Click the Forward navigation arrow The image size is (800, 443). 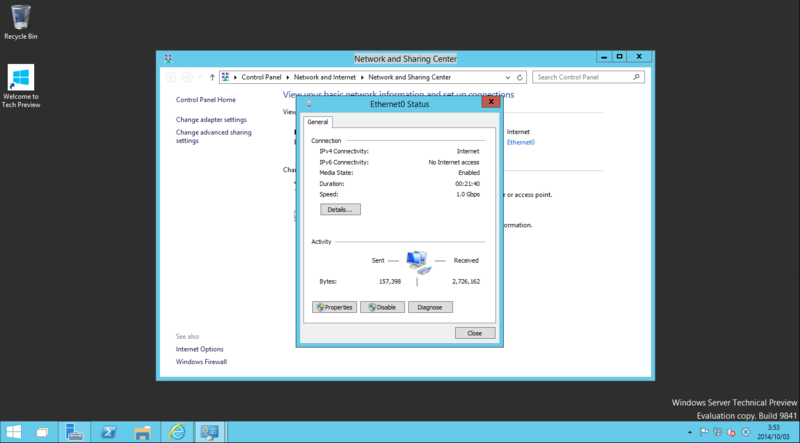click(187, 77)
